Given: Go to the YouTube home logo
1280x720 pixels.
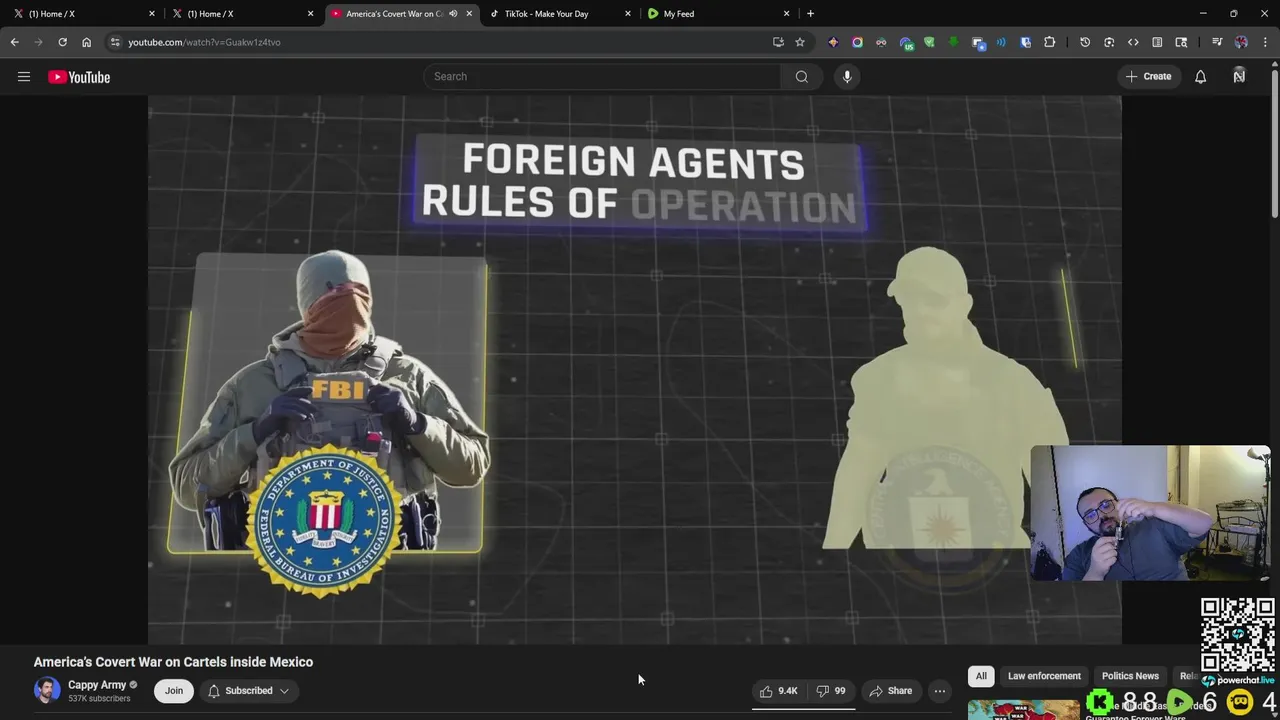Looking at the screenshot, I should (79, 77).
